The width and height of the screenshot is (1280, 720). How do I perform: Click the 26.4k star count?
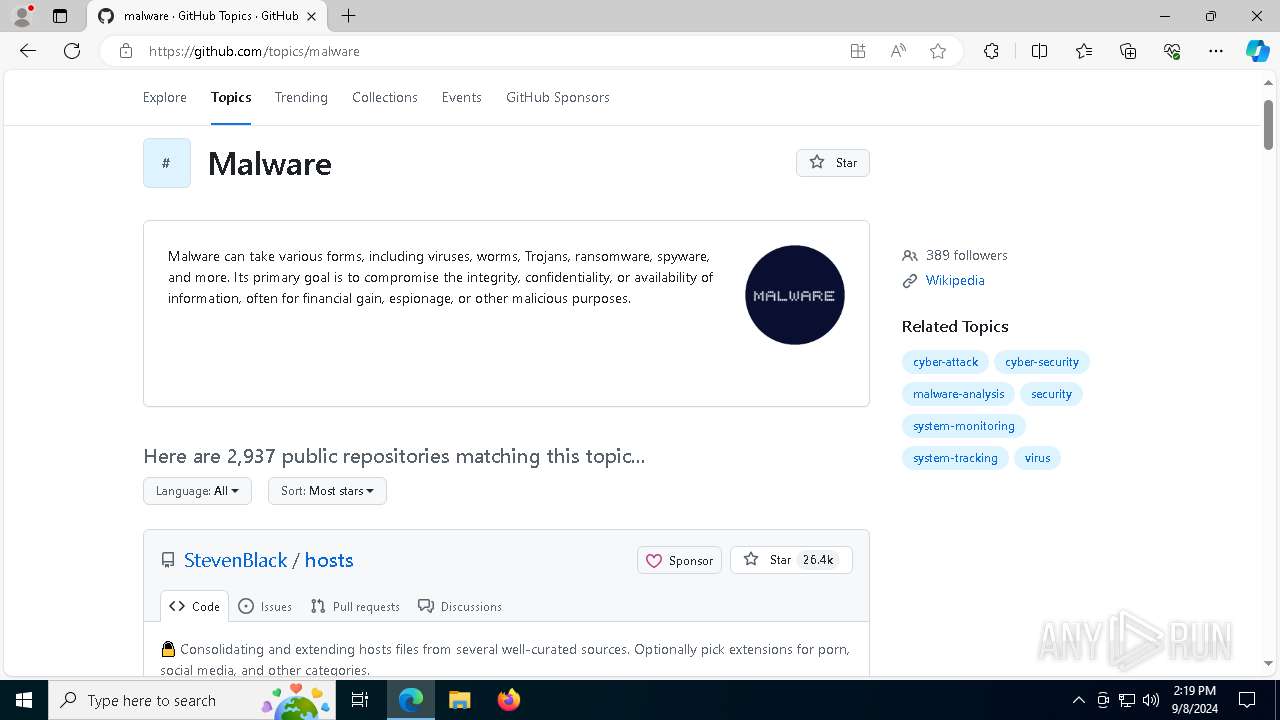818,560
